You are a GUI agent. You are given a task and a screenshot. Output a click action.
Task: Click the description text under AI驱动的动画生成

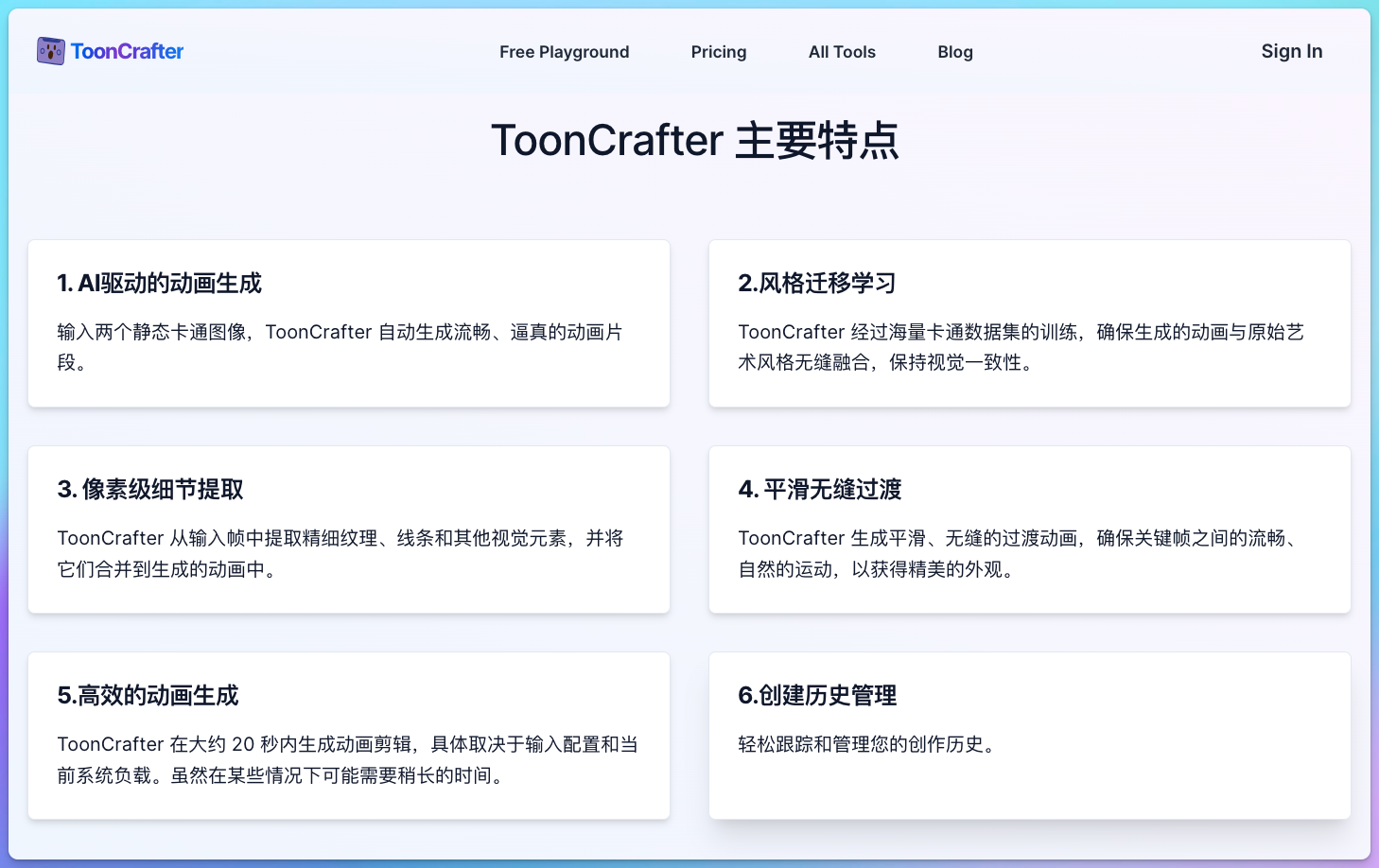(339, 347)
